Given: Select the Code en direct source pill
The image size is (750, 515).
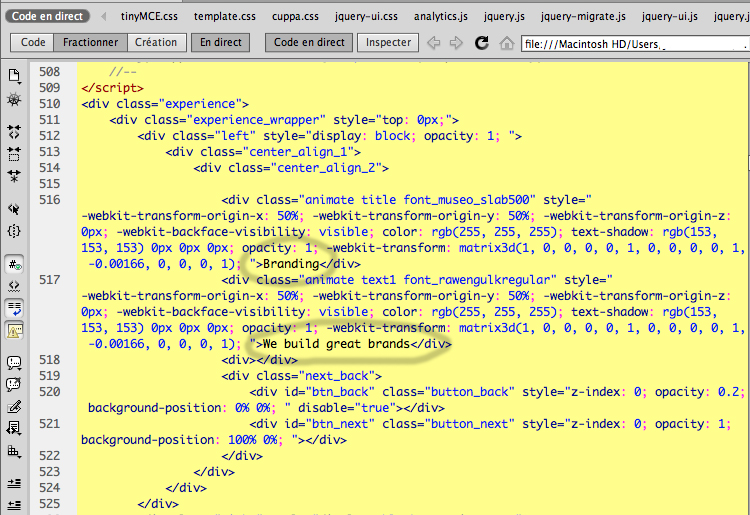Looking at the screenshot, I should (47, 16).
